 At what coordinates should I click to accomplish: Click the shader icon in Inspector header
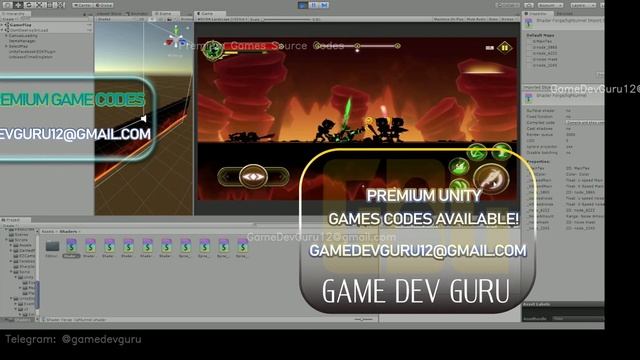[x=529, y=22]
